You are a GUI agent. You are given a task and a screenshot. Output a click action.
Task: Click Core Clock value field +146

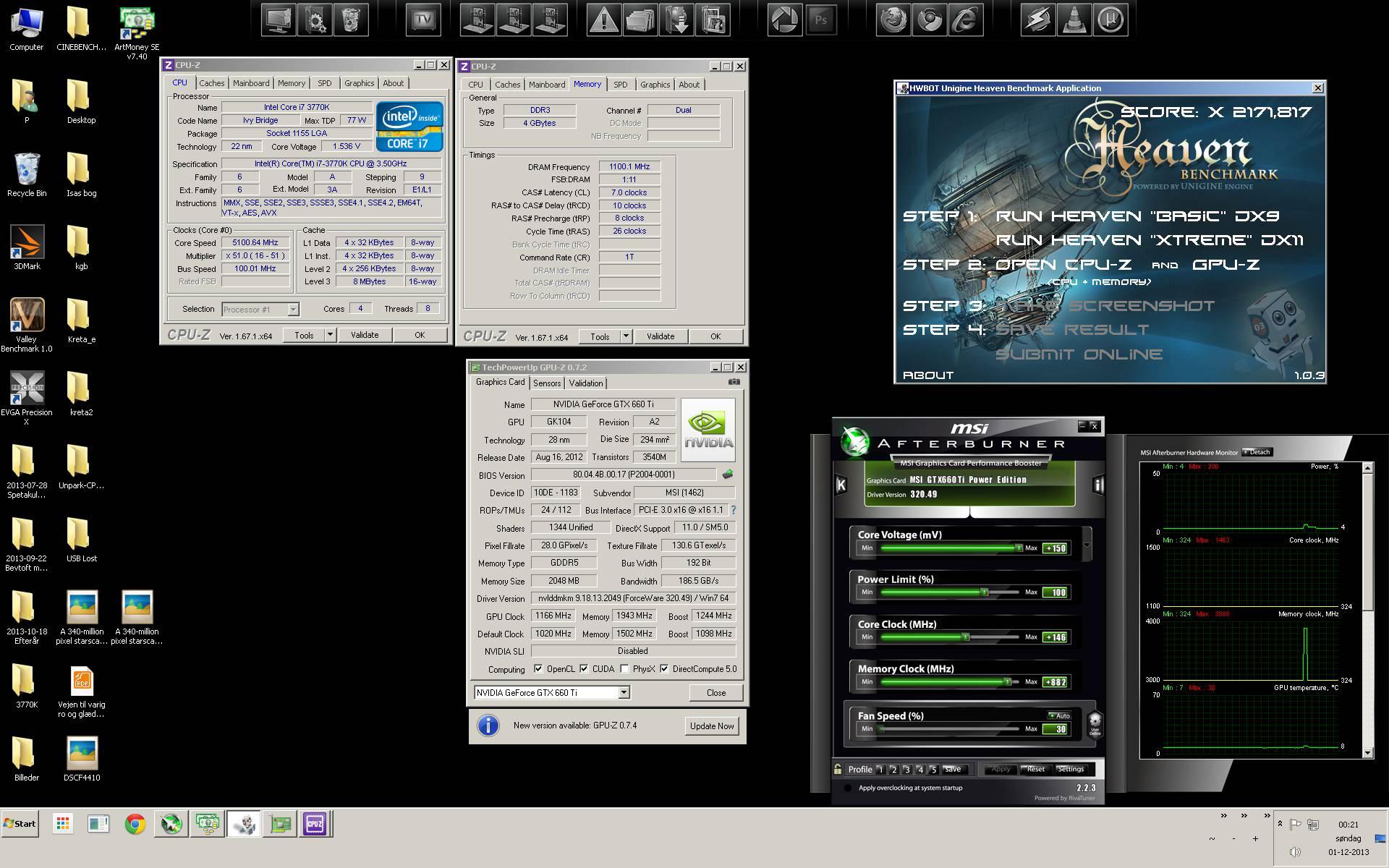coord(1055,637)
